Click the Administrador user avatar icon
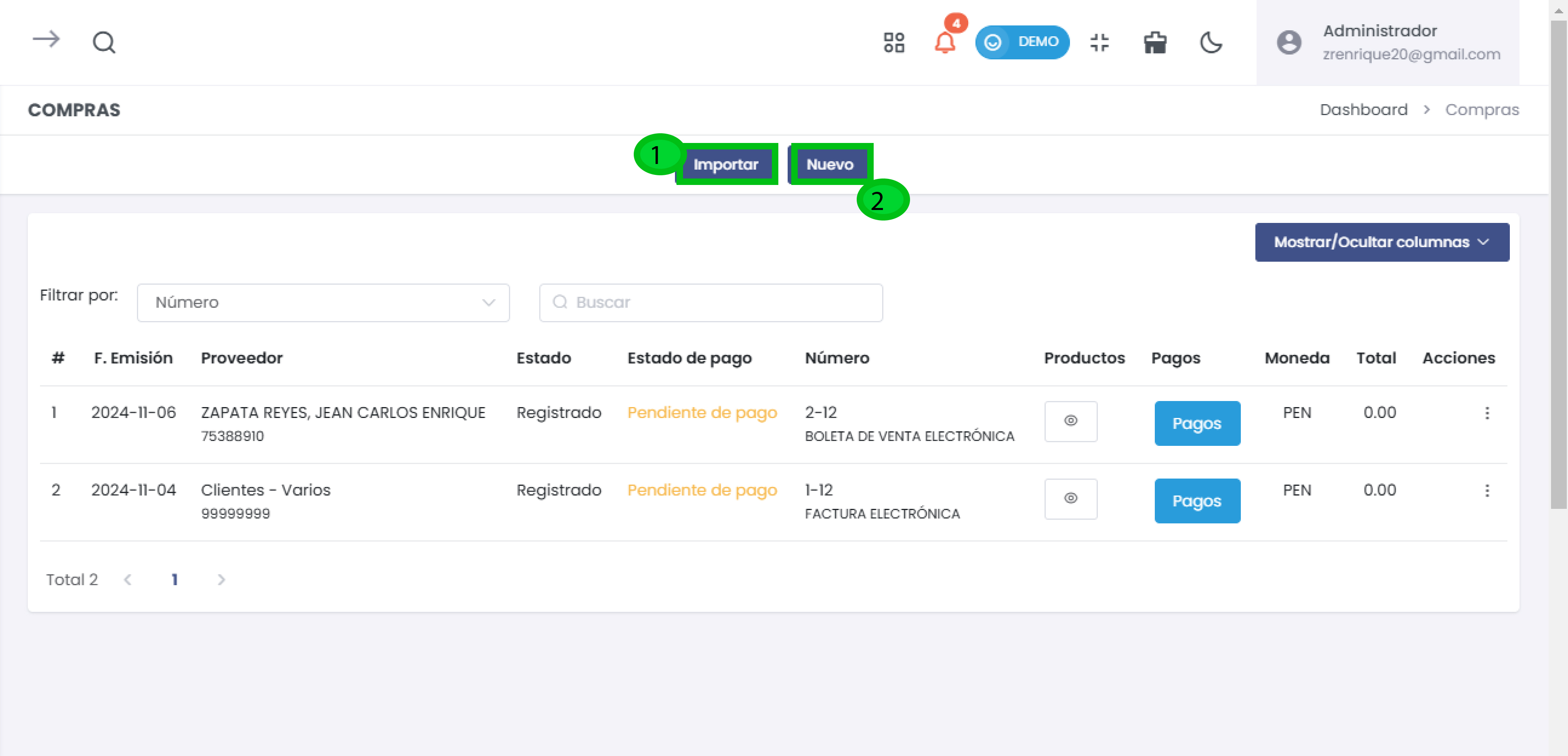 (x=1288, y=43)
